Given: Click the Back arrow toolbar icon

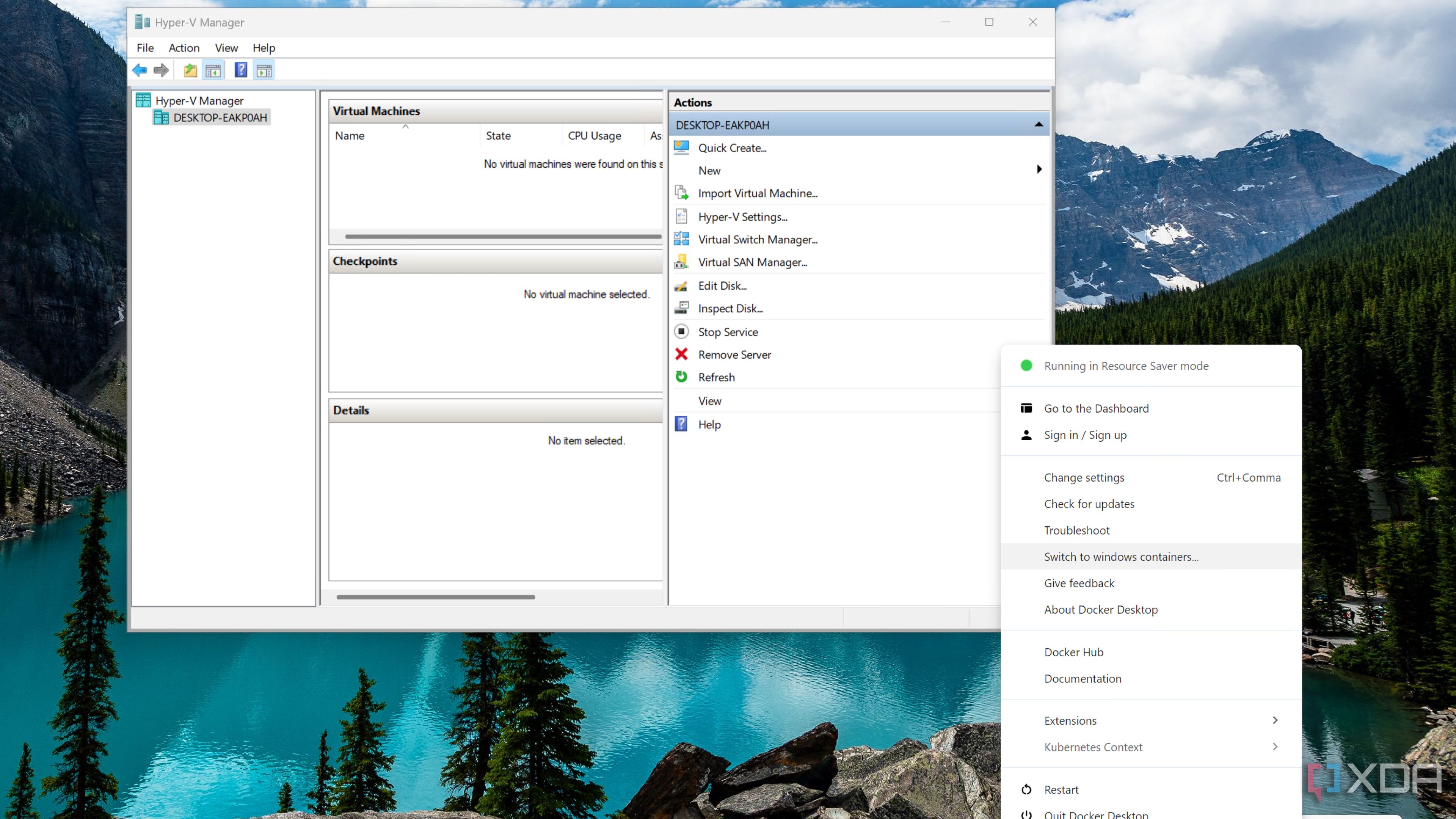Looking at the screenshot, I should 140,70.
